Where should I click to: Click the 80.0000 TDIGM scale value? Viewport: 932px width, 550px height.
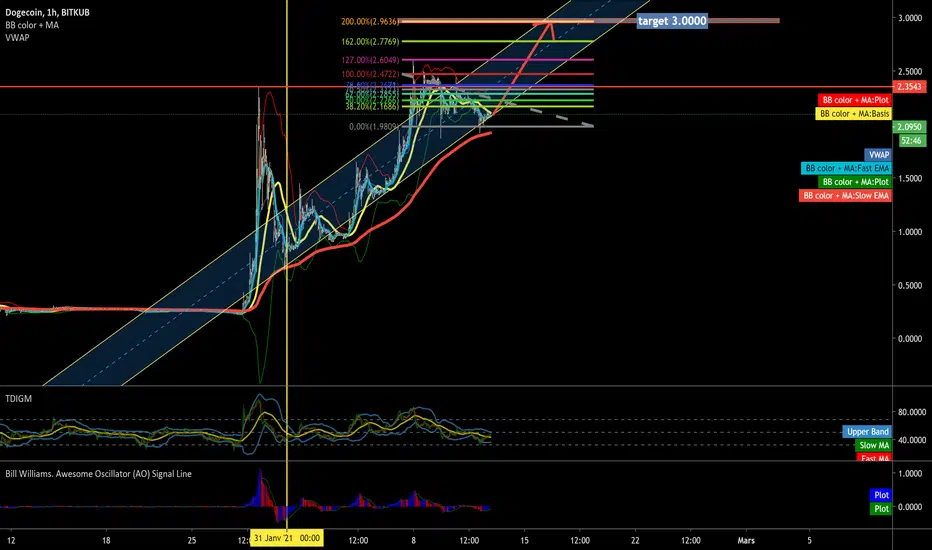pyautogui.click(x=912, y=411)
